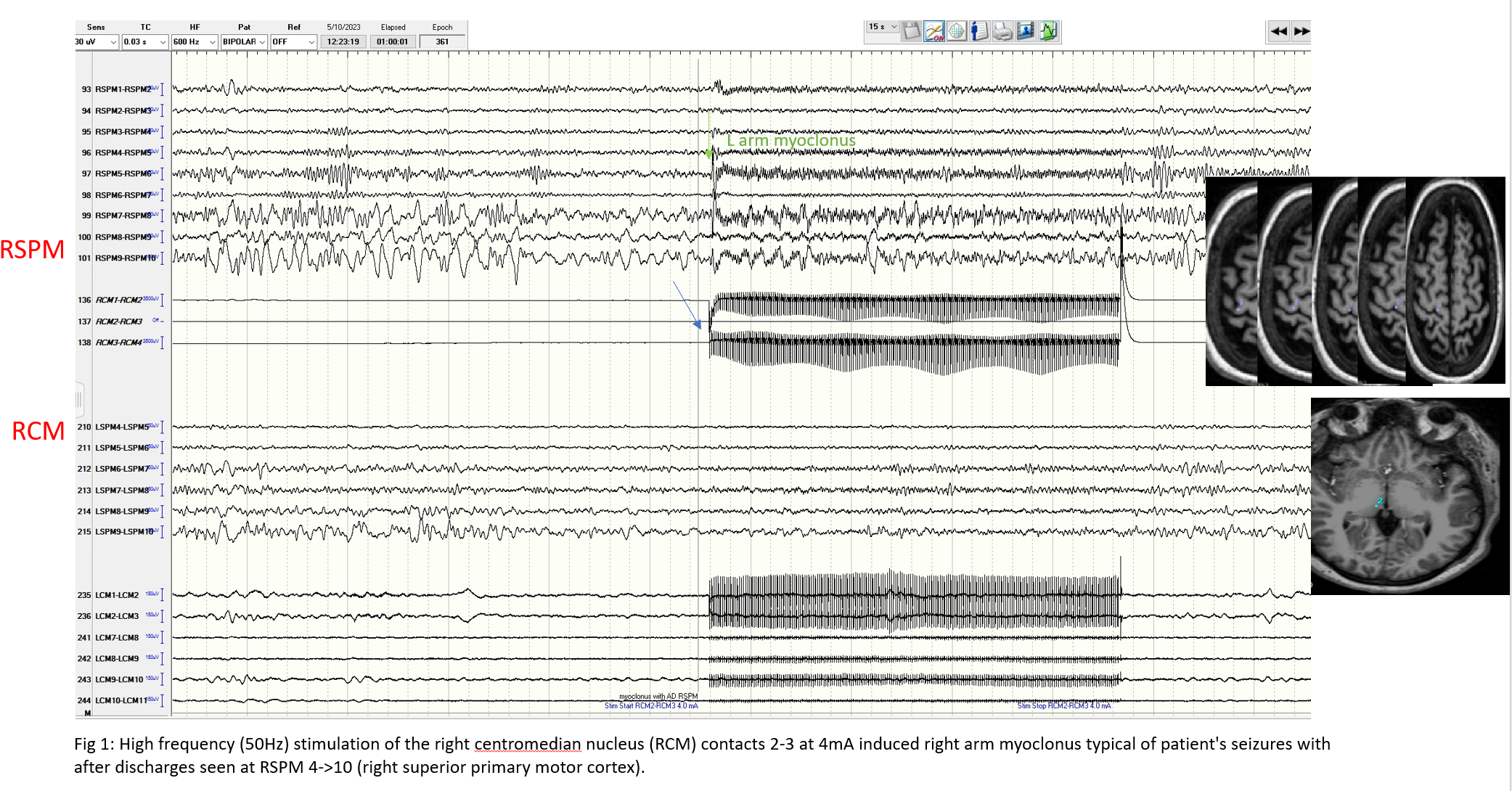The width and height of the screenshot is (1512, 791).
Task: Page forward with fast-forward arrows
Action: point(1301,31)
